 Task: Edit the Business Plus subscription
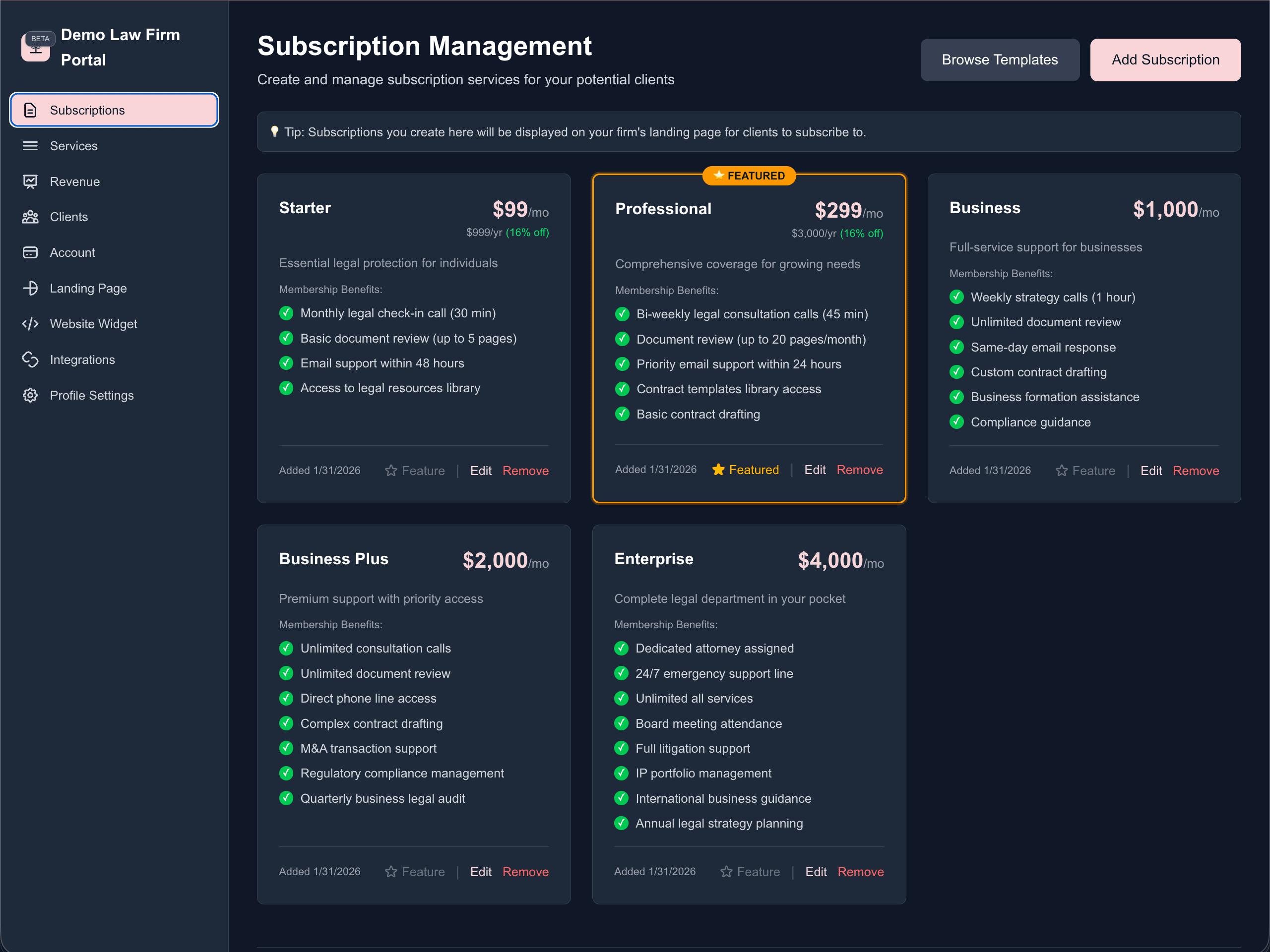[481, 872]
